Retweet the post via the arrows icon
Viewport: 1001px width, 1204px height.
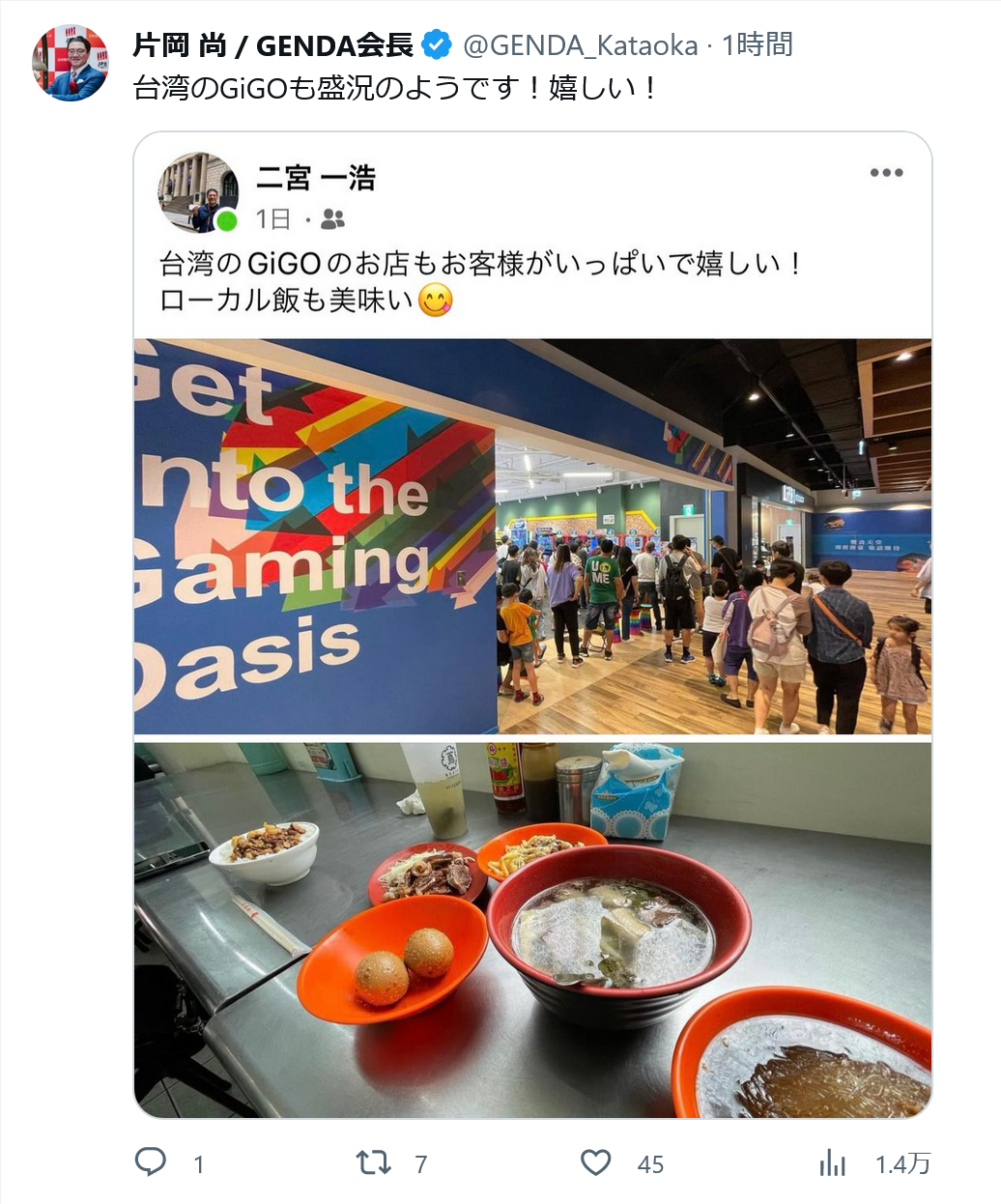[374, 1161]
